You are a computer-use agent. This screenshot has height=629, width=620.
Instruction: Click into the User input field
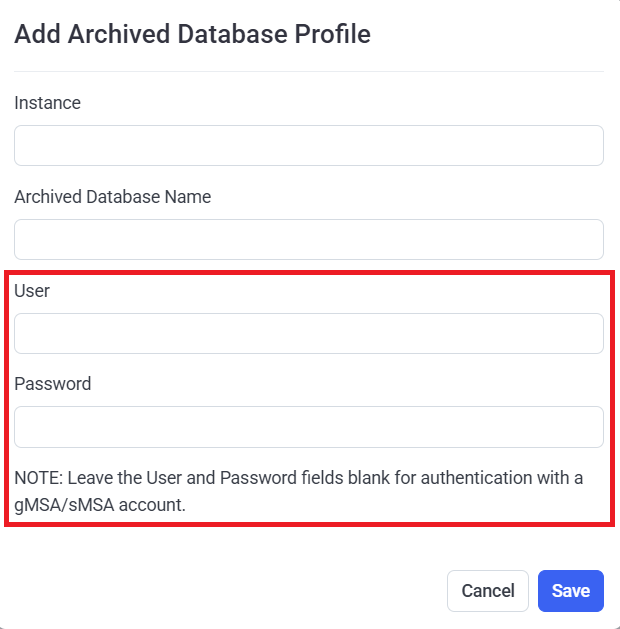point(308,333)
